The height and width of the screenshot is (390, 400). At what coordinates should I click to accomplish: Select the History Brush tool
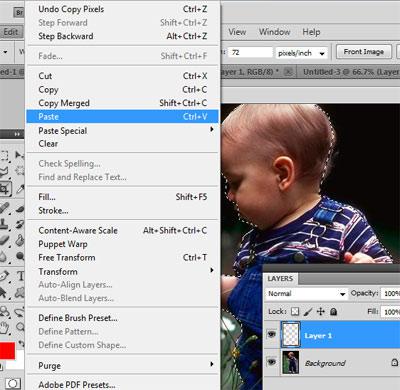tap(19, 224)
